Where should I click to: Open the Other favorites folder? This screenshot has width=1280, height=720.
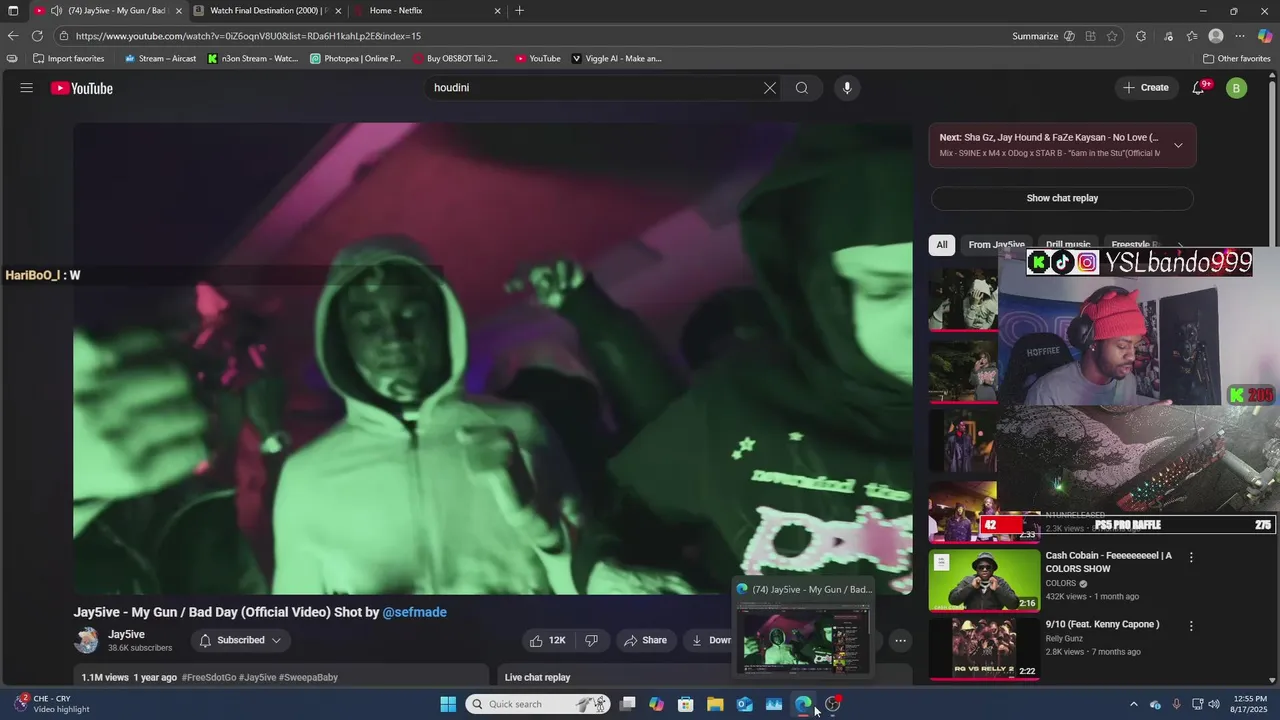pos(1236,58)
